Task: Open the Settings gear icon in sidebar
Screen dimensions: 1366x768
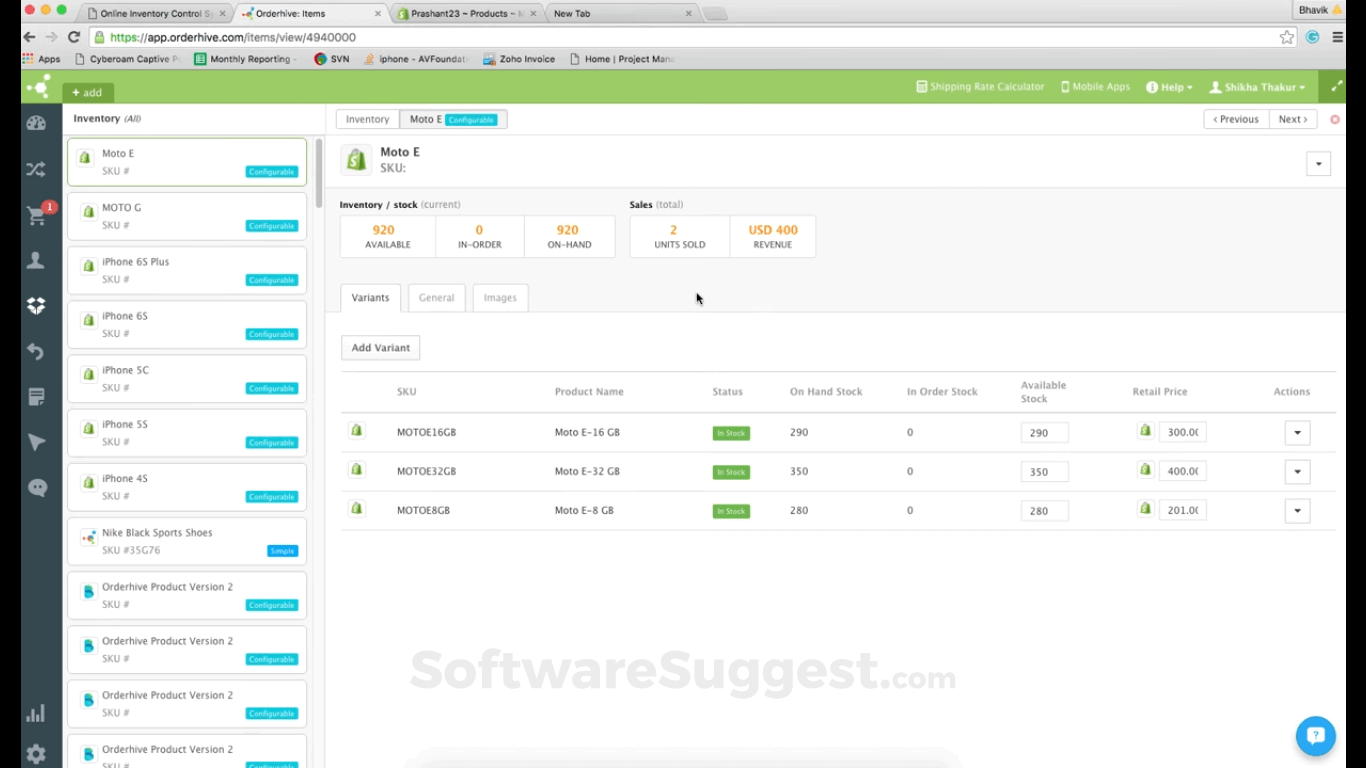Action: pos(36,754)
